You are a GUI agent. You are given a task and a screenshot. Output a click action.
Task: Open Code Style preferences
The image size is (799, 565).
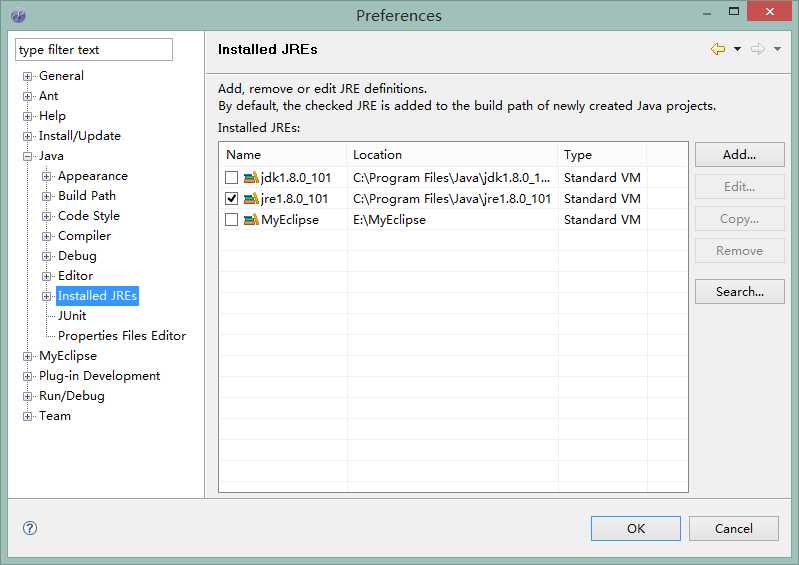point(89,216)
